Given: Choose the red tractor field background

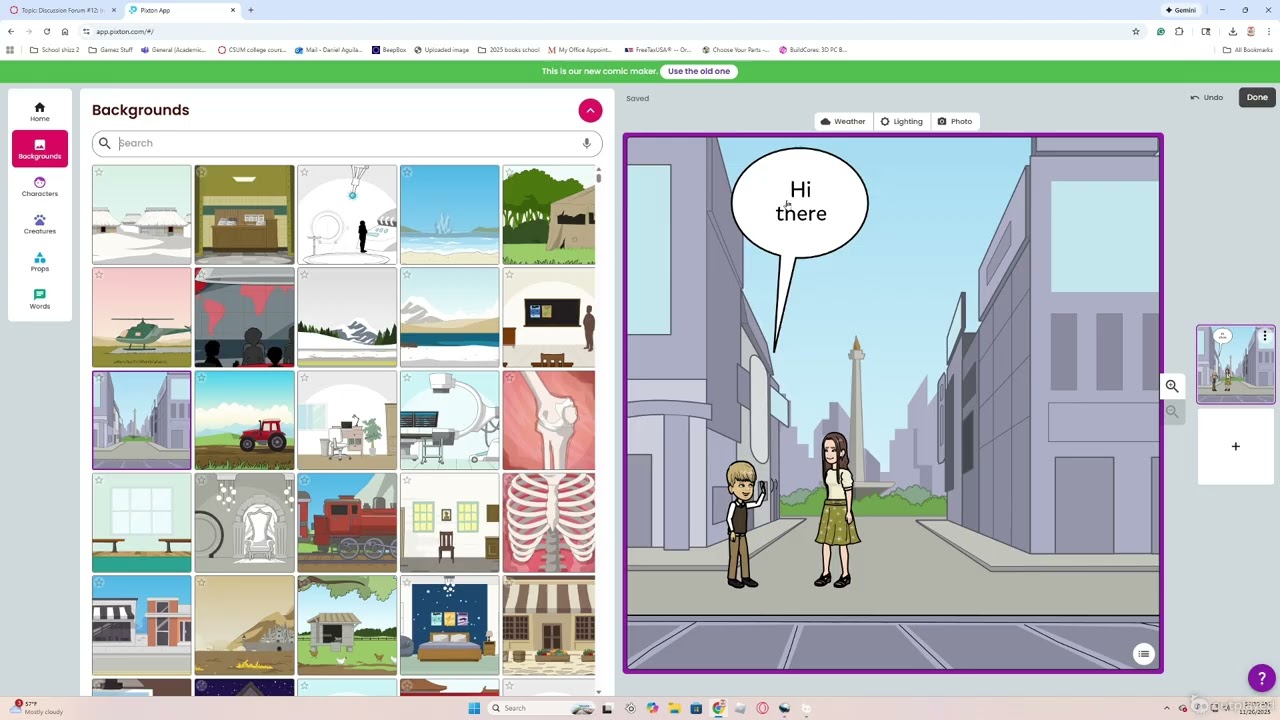Looking at the screenshot, I should point(244,420).
